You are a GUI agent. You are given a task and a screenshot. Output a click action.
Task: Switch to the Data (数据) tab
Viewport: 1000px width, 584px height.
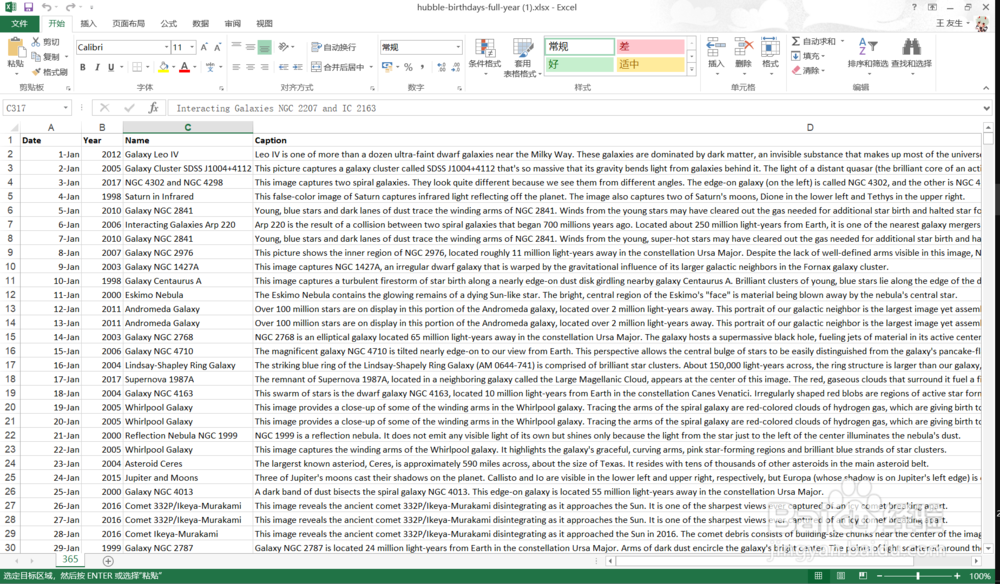pos(201,24)
